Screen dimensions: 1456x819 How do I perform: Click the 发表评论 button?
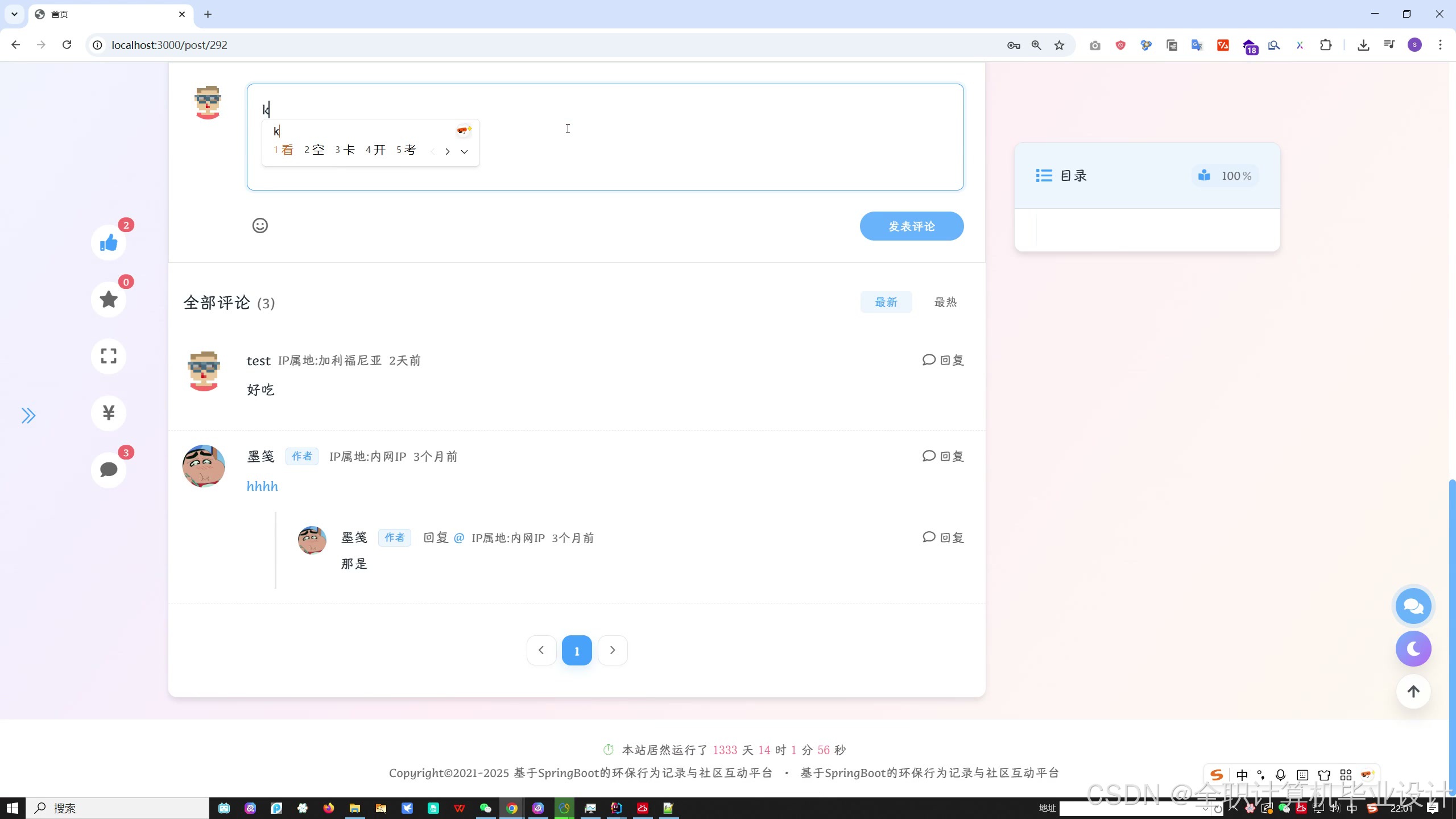click(911, 226)
